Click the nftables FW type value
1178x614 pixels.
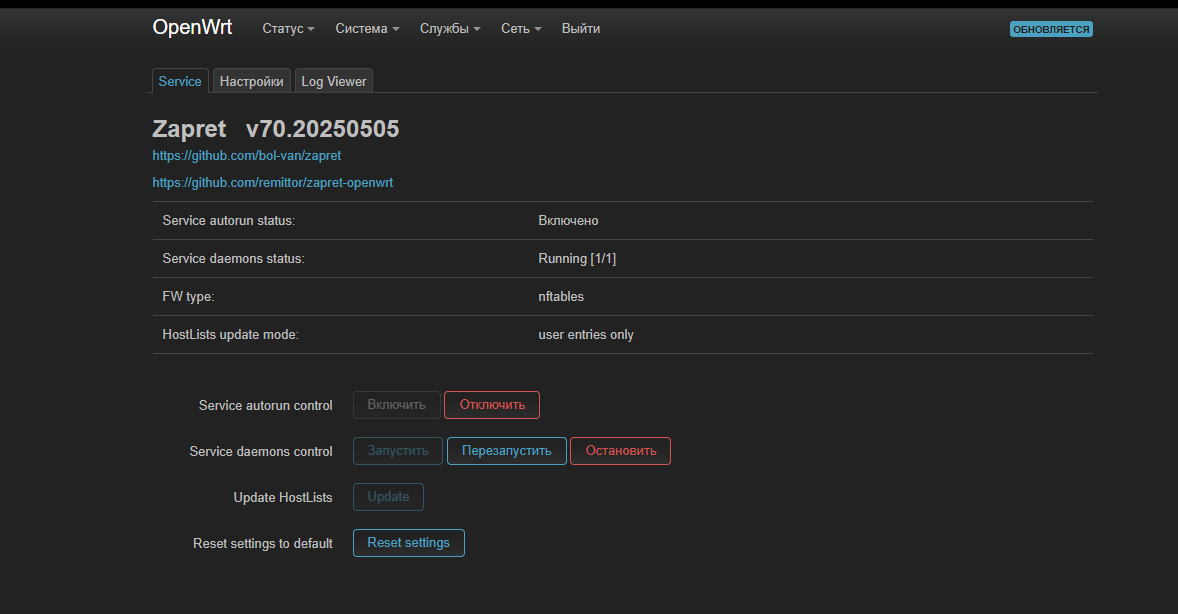click(x=561, y=297)
